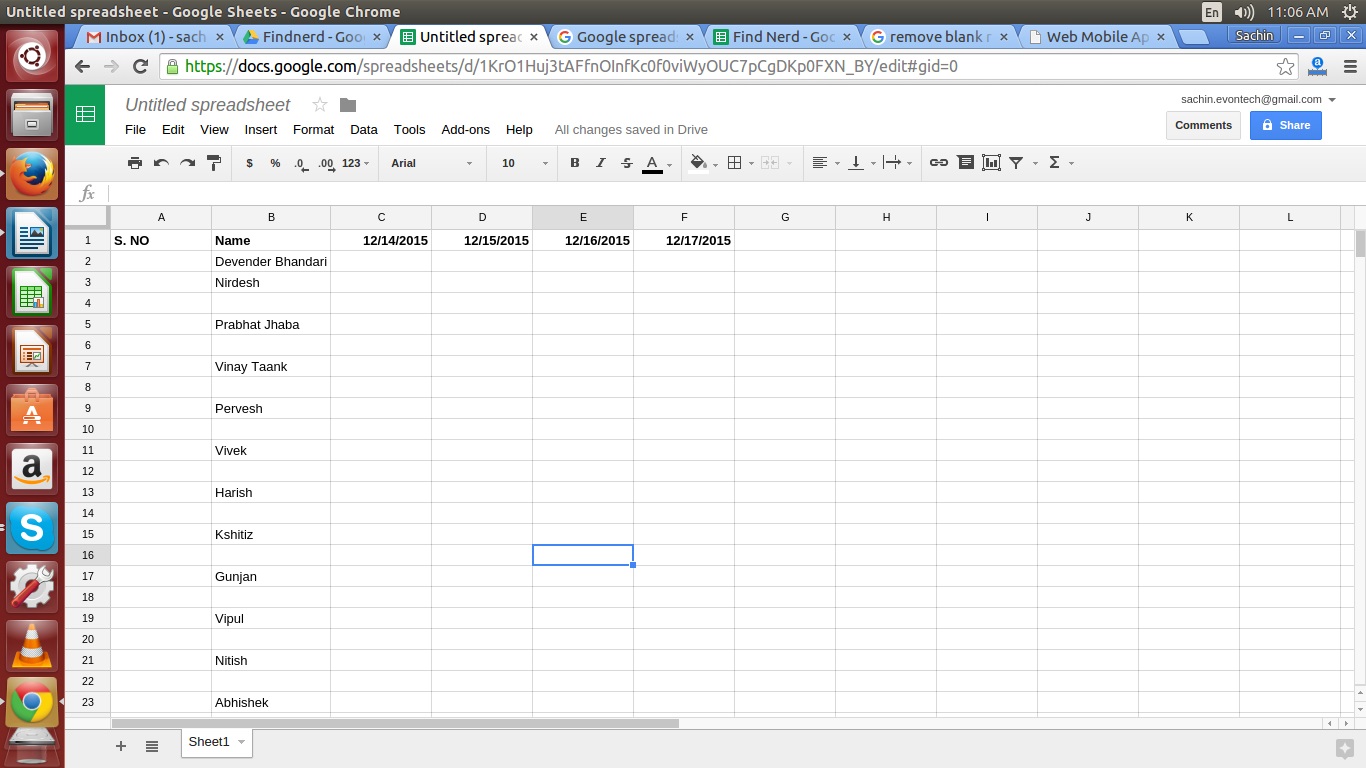This screenshot has width=1366, height=768.
Task: Open the Data menu
Action: [363, 129]
